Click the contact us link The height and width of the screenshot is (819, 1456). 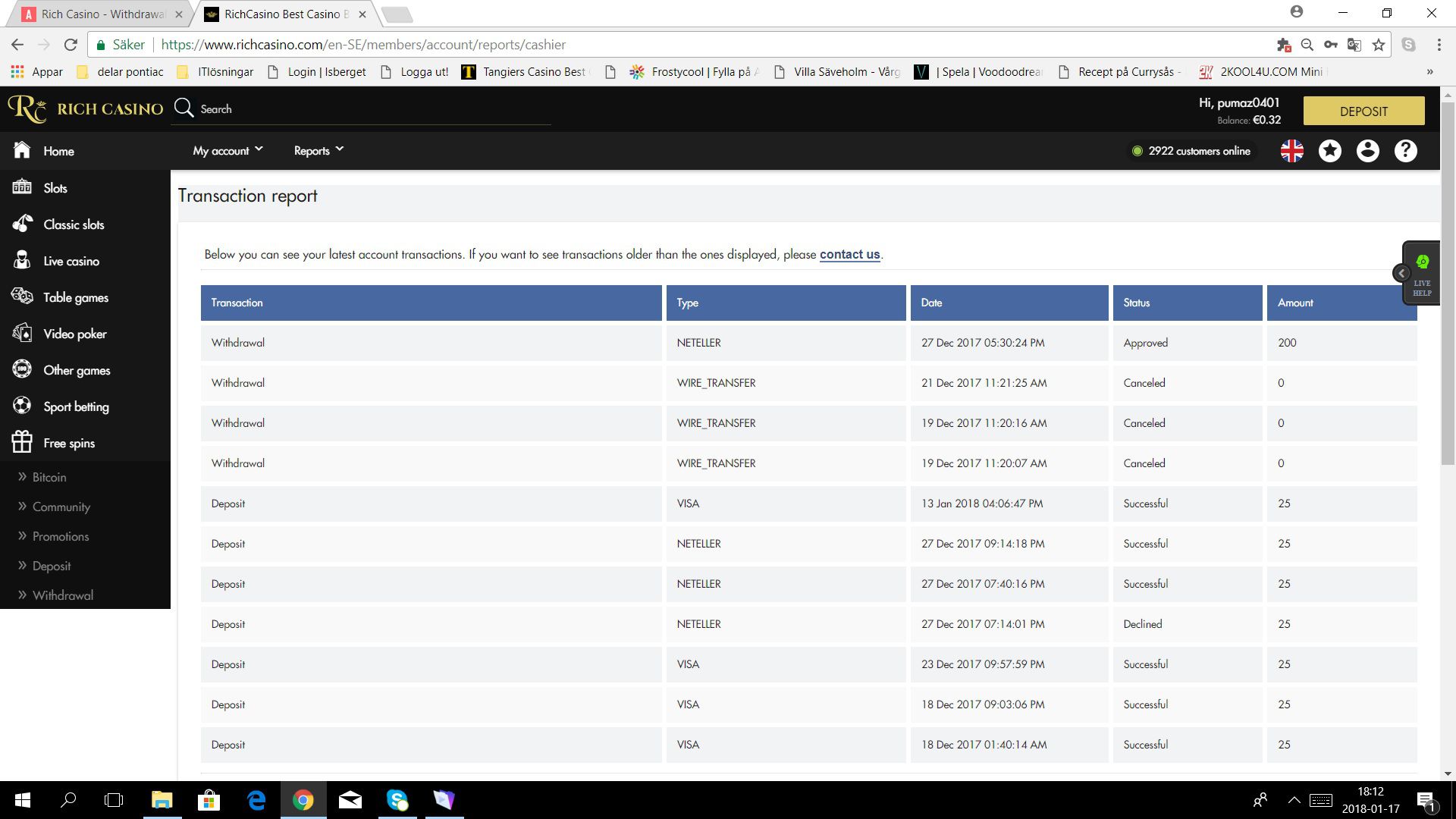tap(849, 254)
